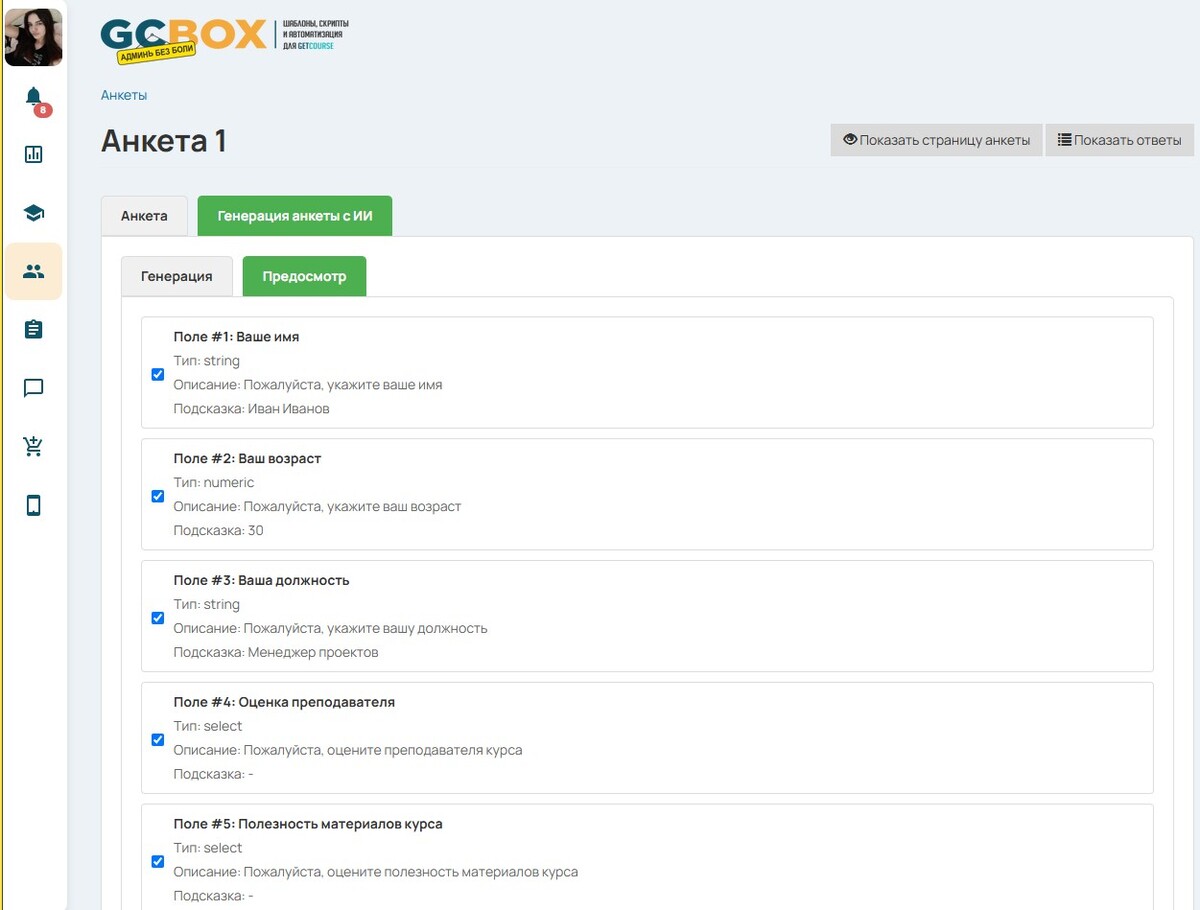This screenshot has height=910, width=1200.
Task: Click the statistics chart sidebar icon
Action: pyautogui.click(x=34, y=154)
